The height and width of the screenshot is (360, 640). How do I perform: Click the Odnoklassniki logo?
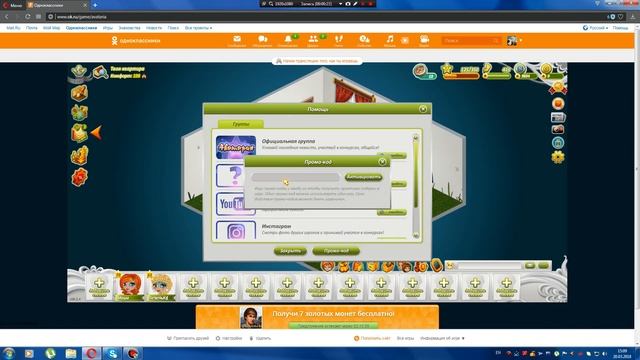click(136, 41)
